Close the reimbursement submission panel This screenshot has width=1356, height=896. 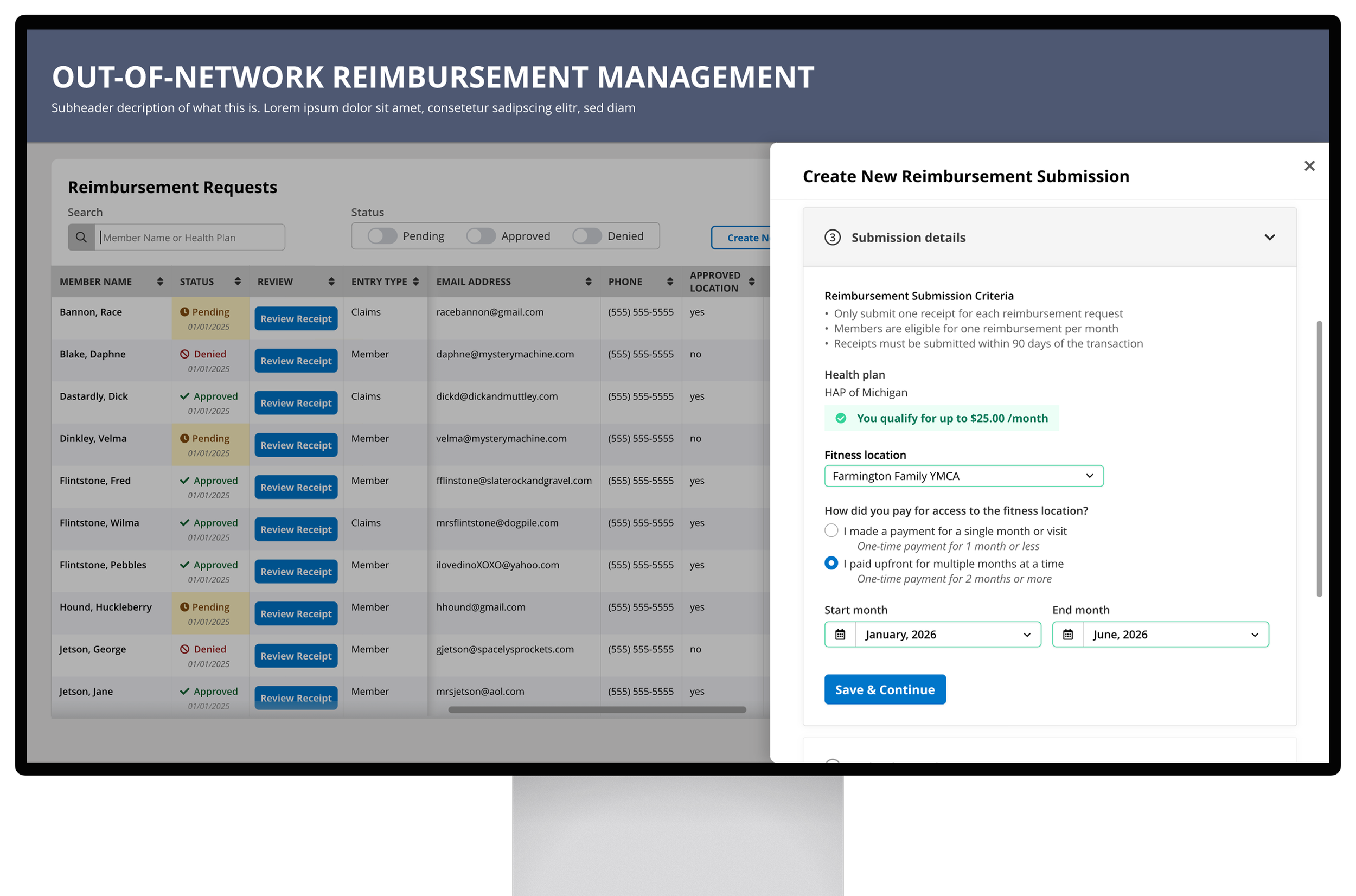click(x=1309, y=166)
